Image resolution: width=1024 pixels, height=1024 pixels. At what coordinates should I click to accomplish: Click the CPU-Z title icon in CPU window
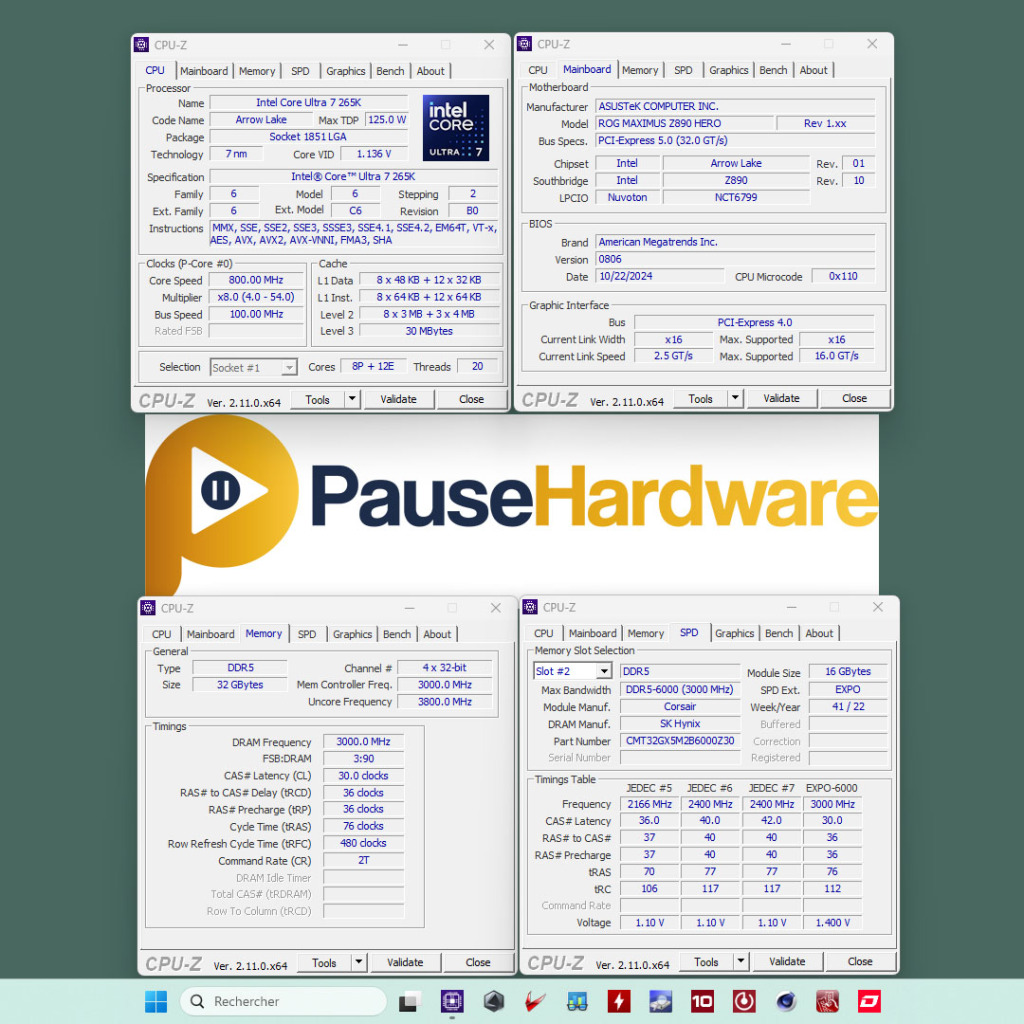click(141, 44)
